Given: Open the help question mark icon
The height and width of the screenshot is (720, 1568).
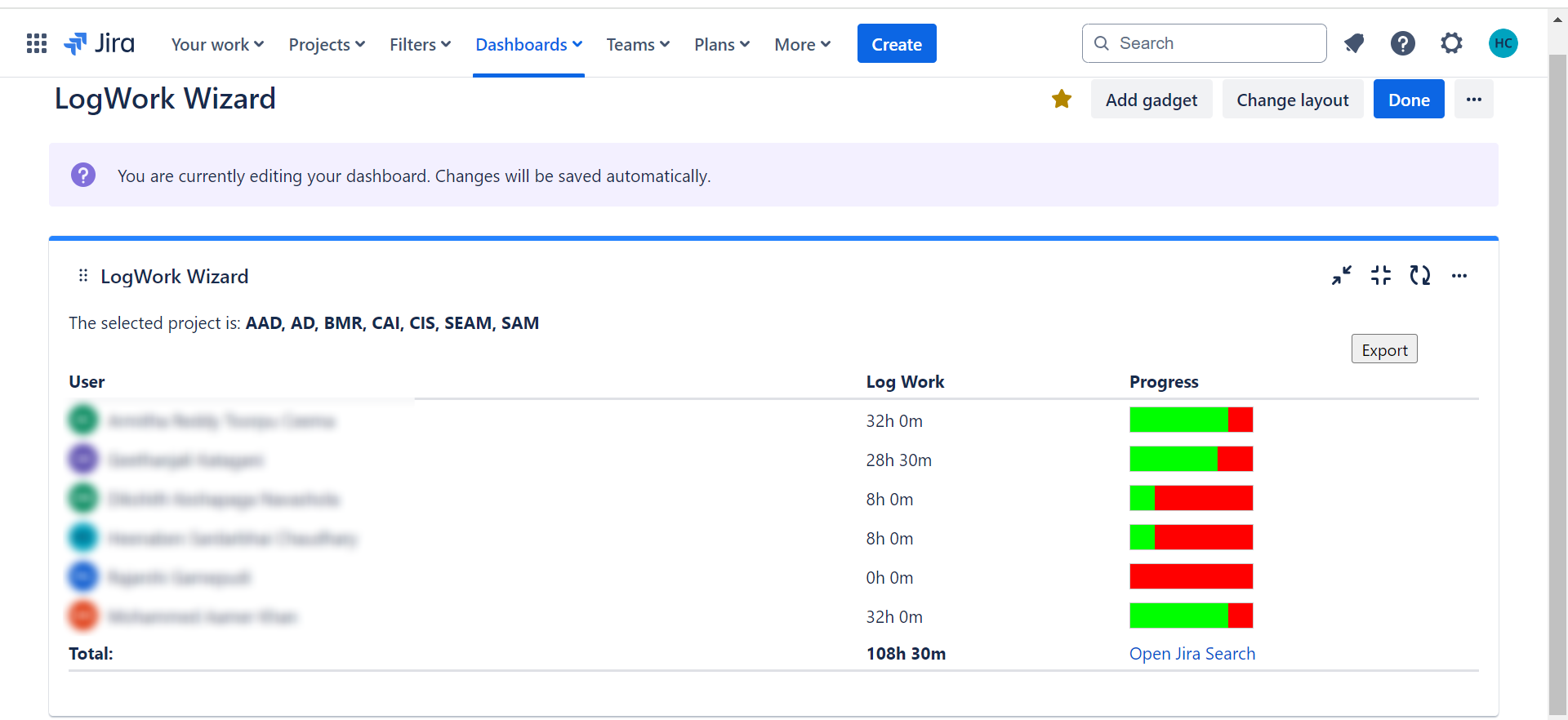Looking at the screenshot, I should (1402, 43).
